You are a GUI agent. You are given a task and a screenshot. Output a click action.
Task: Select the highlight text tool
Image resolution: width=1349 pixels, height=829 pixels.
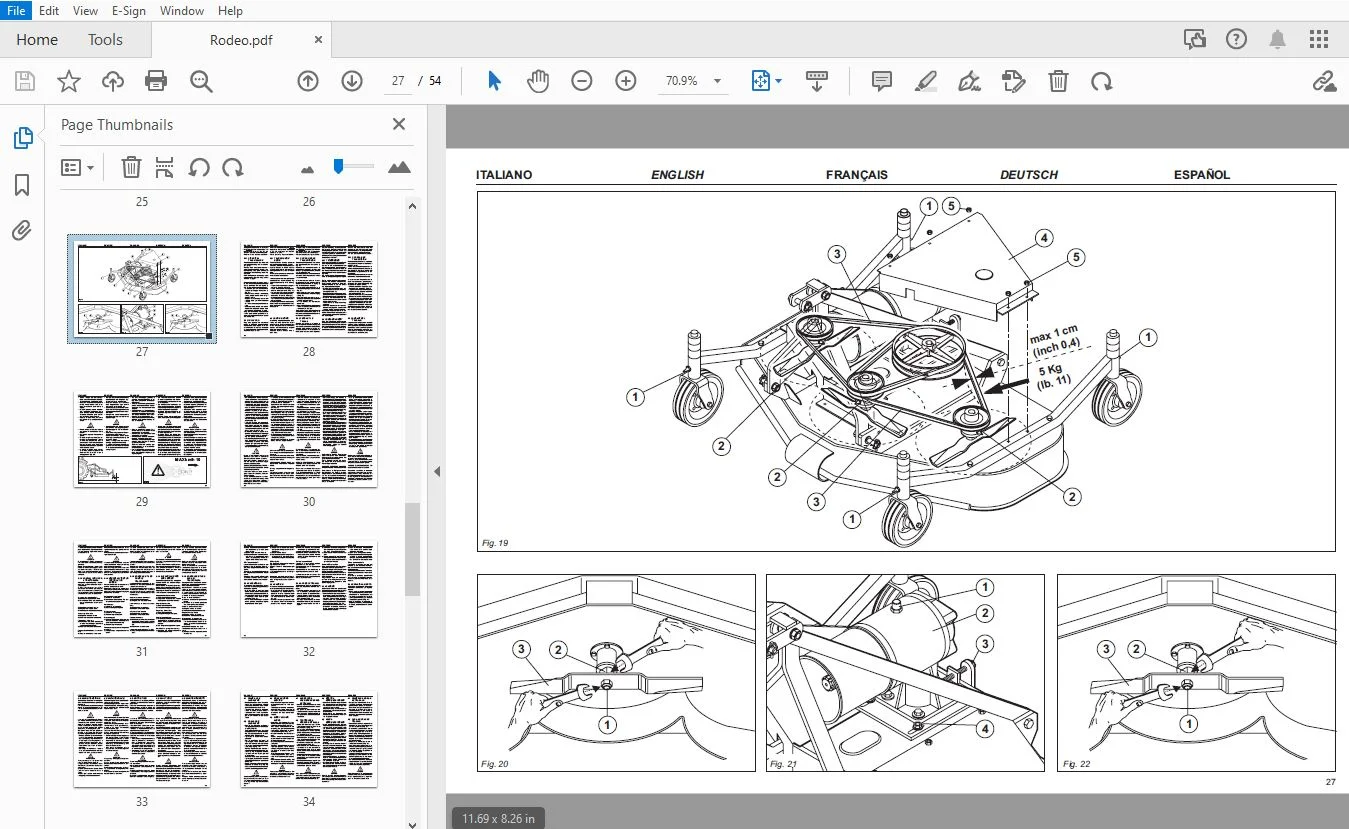(x=926, y=81)
